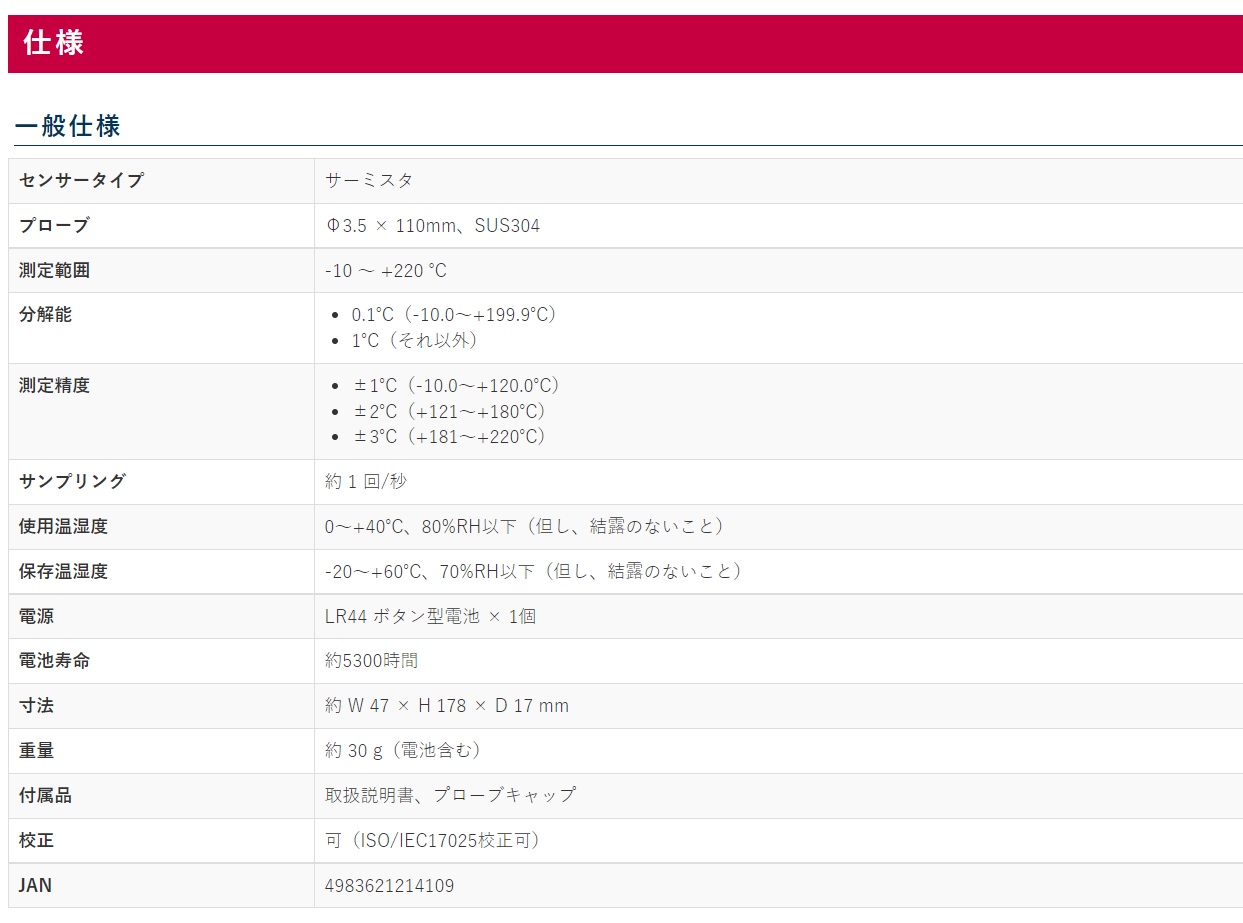
Task: Click the 約 1 回/秒 value
Action: 366,482
